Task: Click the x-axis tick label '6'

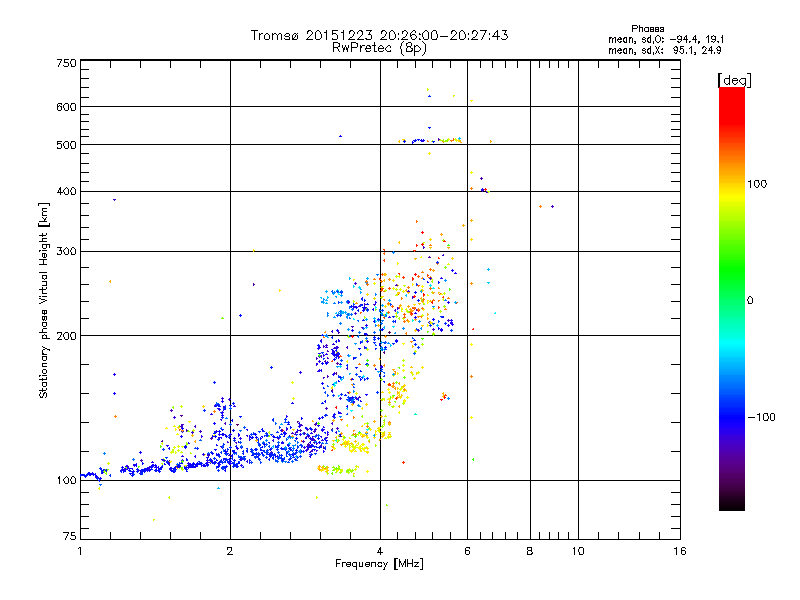Action: (467, 551)
